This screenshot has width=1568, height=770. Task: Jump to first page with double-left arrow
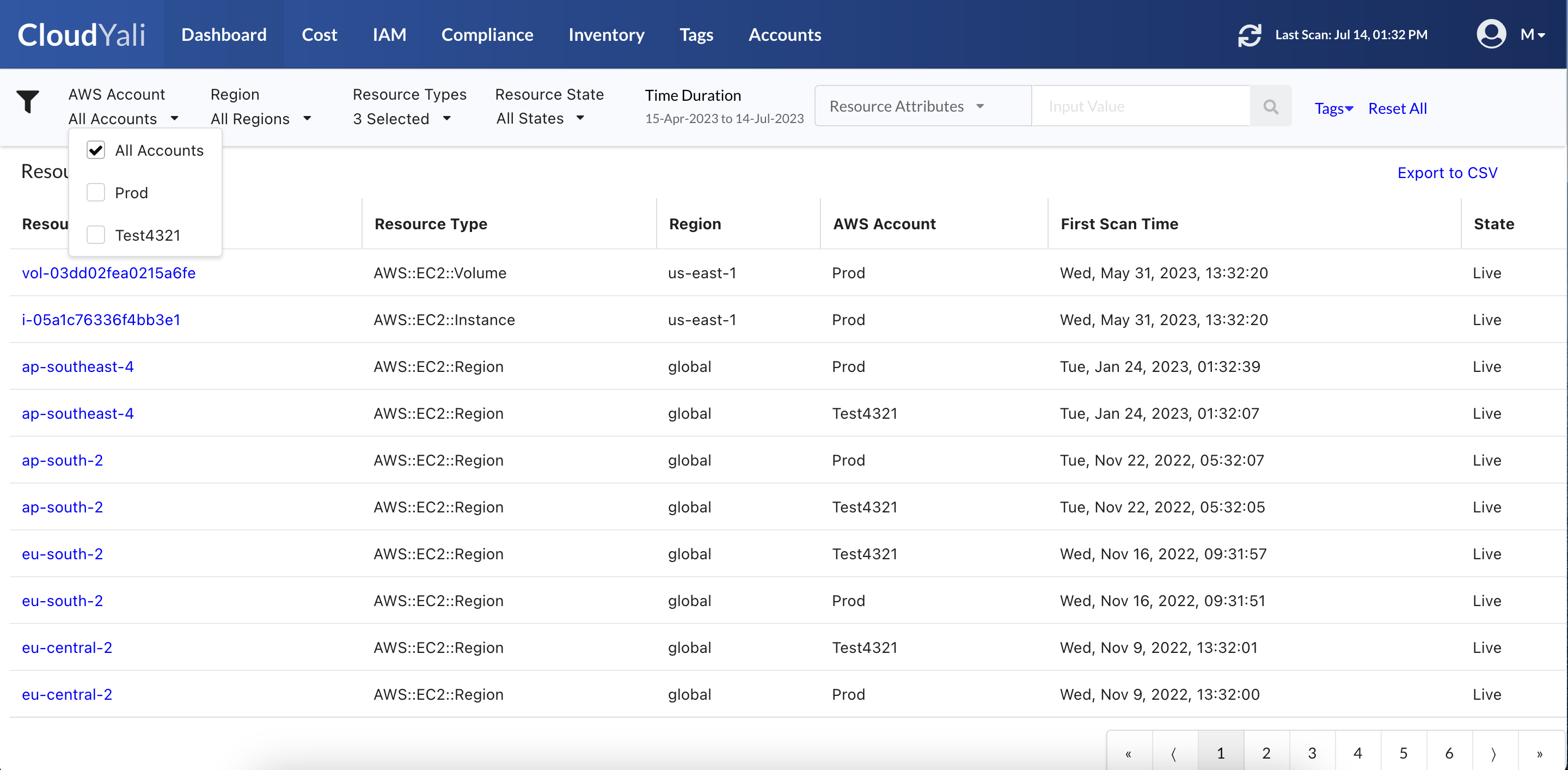(x=1129, y=753)
